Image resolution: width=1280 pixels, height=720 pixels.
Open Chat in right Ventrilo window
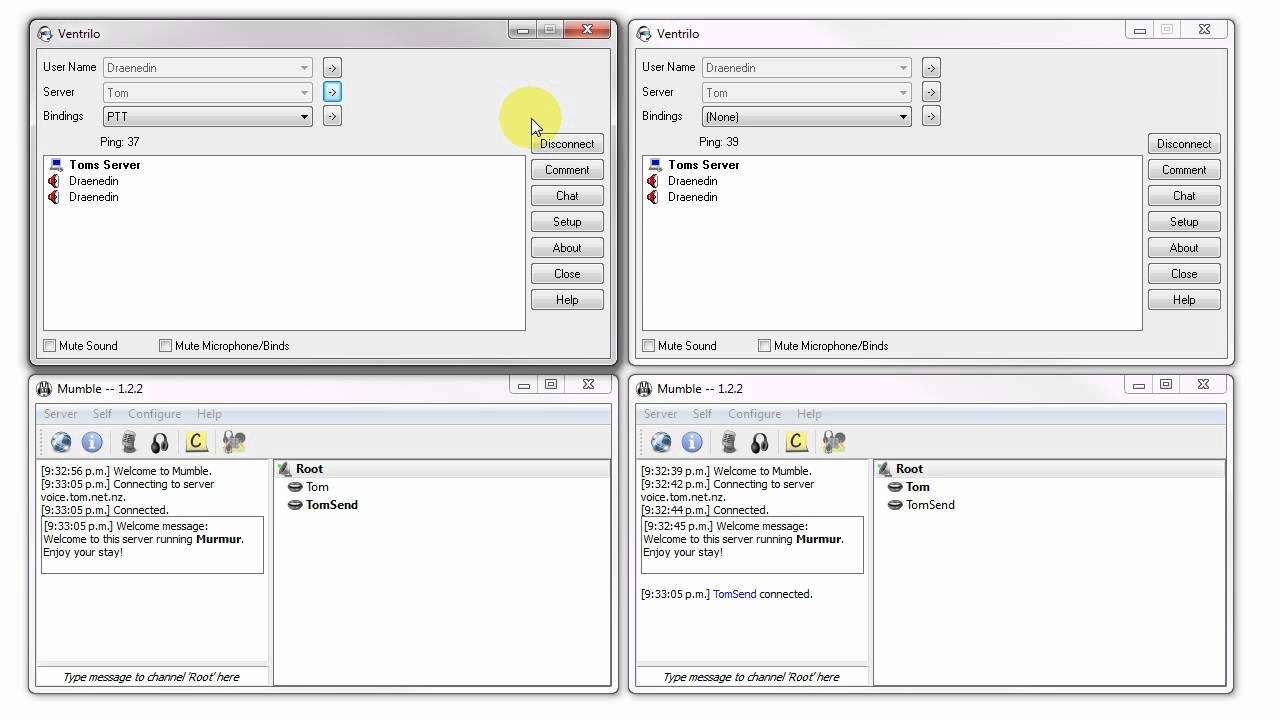(1184, 196)
